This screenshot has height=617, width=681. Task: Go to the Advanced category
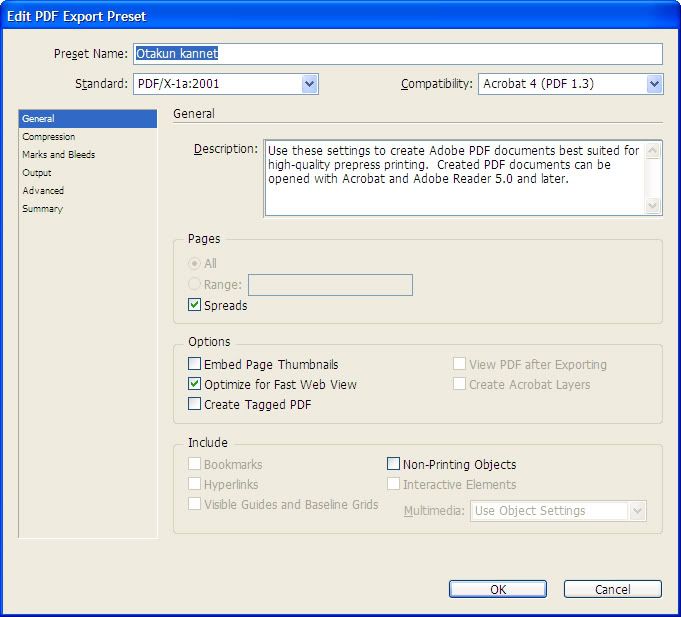[87, 191]
